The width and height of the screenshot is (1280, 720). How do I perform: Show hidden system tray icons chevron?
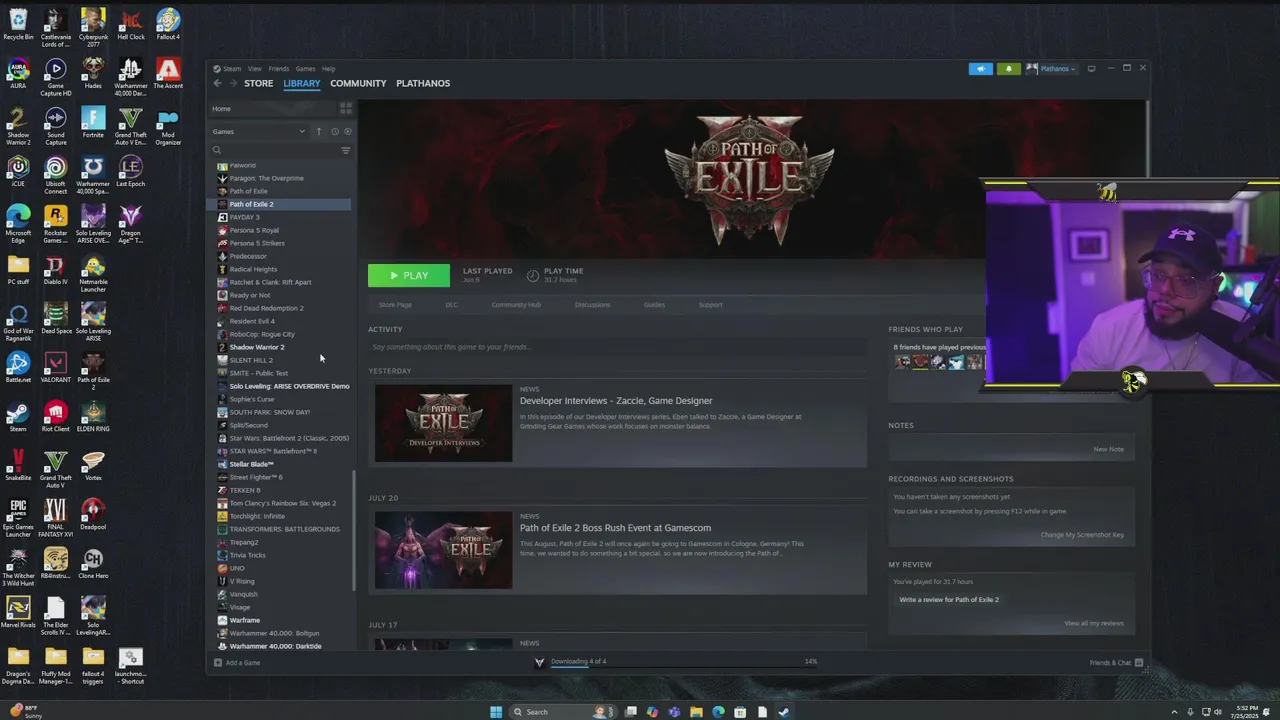[x=1175, y=712]
